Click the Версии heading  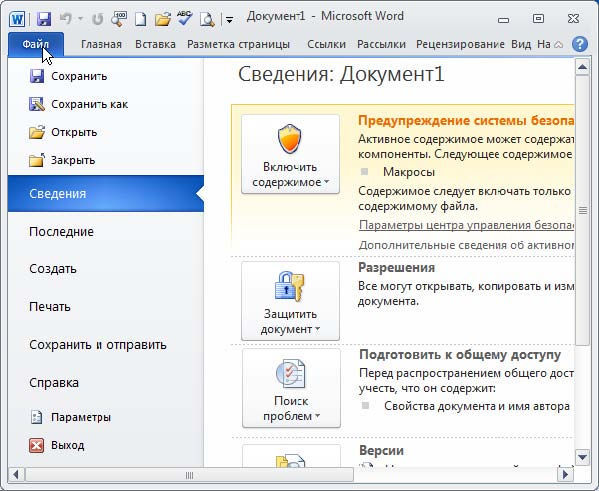pos(381,450)
